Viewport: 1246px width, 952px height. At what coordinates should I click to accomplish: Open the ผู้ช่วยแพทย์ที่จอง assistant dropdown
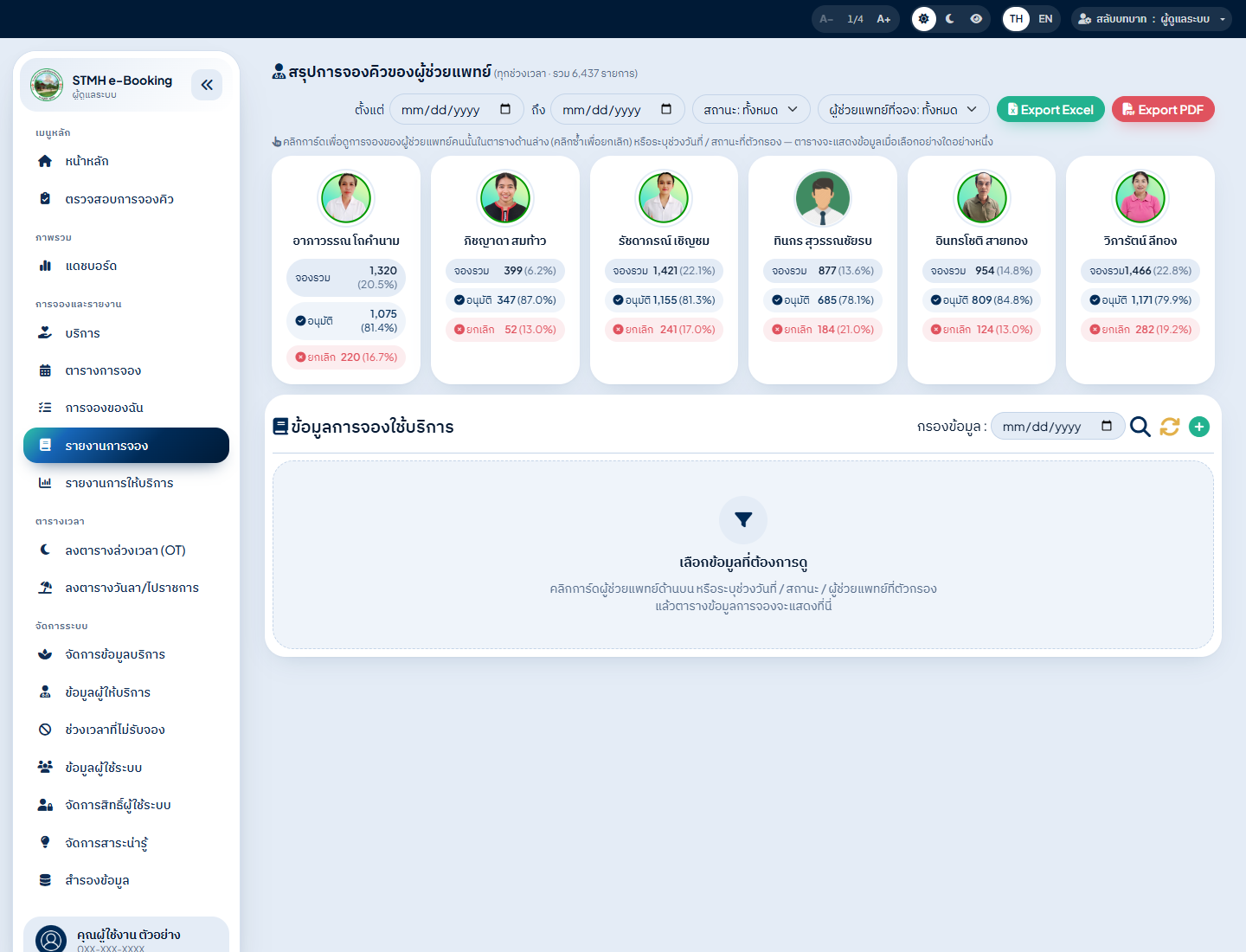(903, 109)
